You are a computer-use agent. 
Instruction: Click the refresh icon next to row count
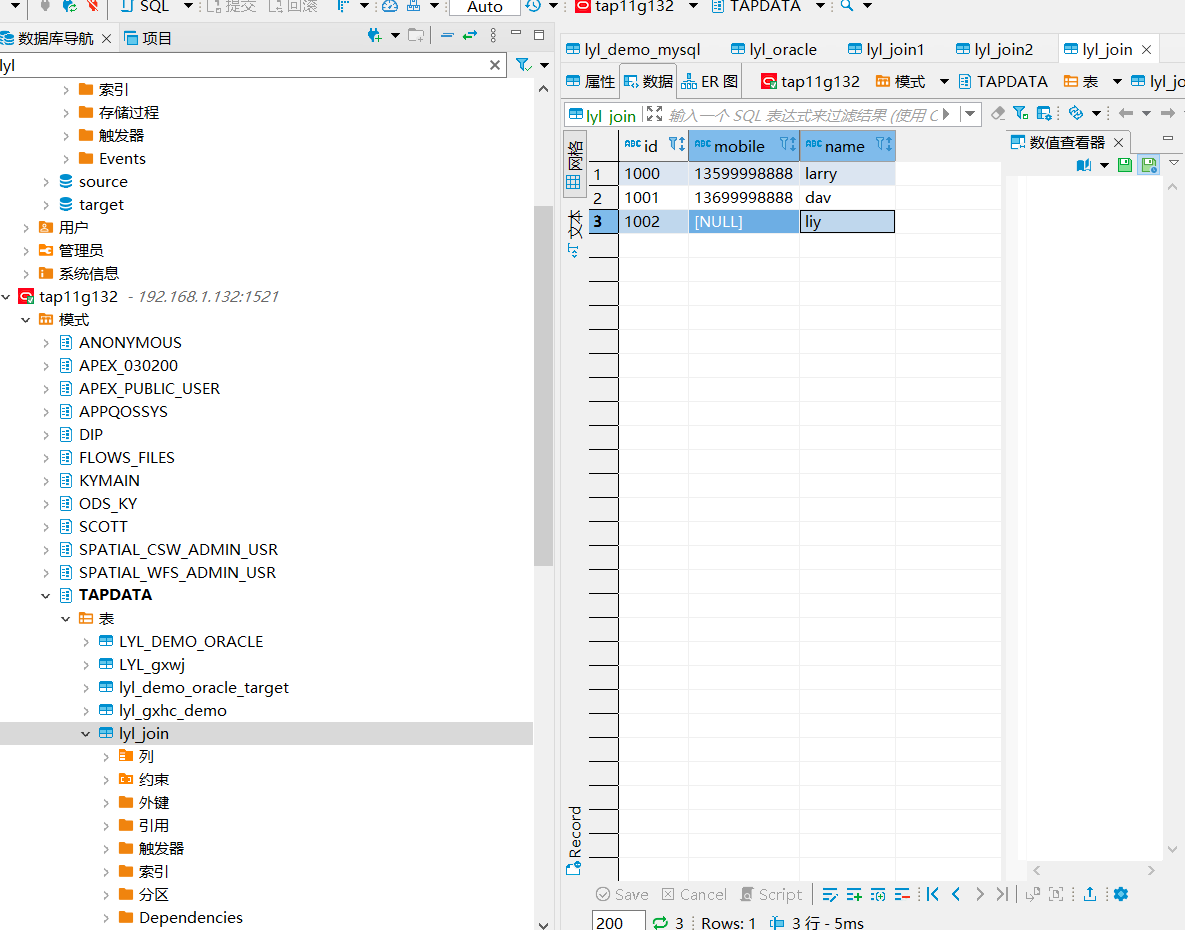(660, 922)
